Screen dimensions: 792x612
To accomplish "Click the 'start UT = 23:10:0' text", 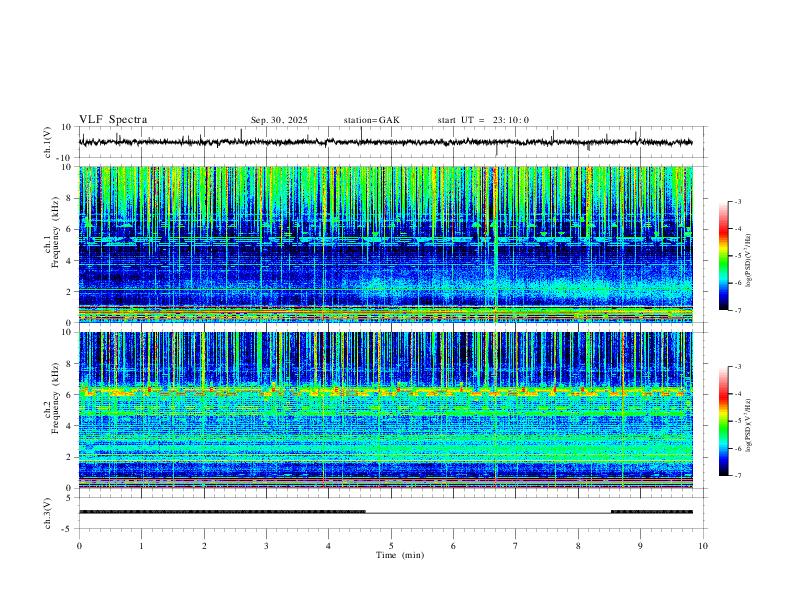I will 483,120.
